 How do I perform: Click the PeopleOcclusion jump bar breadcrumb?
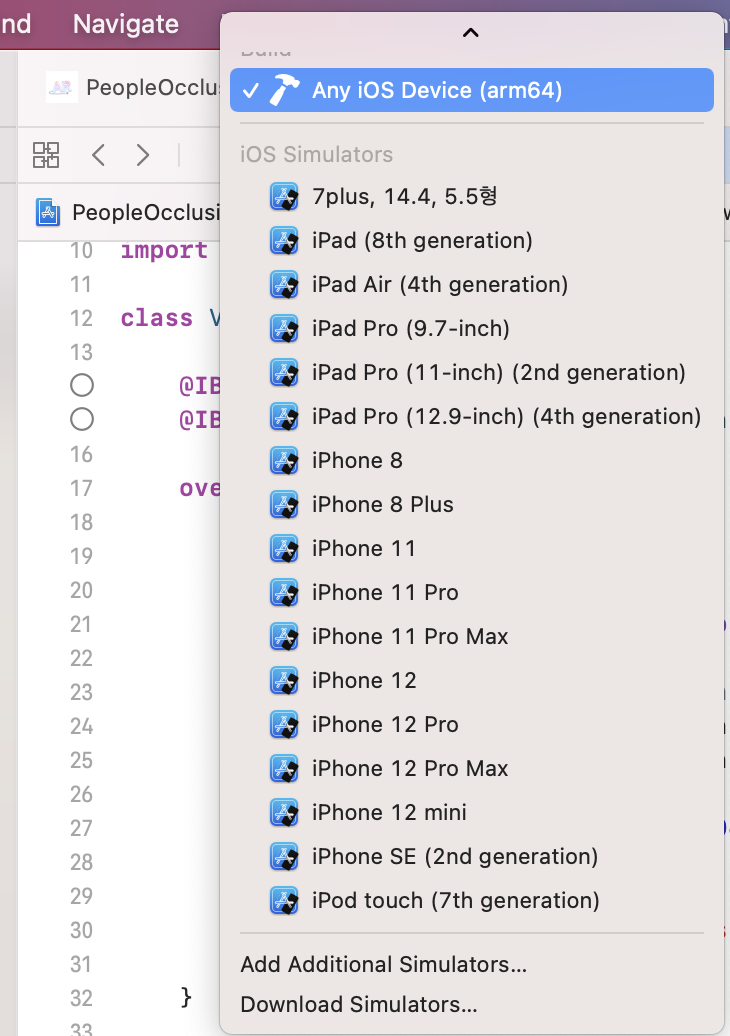coord(146,213)
